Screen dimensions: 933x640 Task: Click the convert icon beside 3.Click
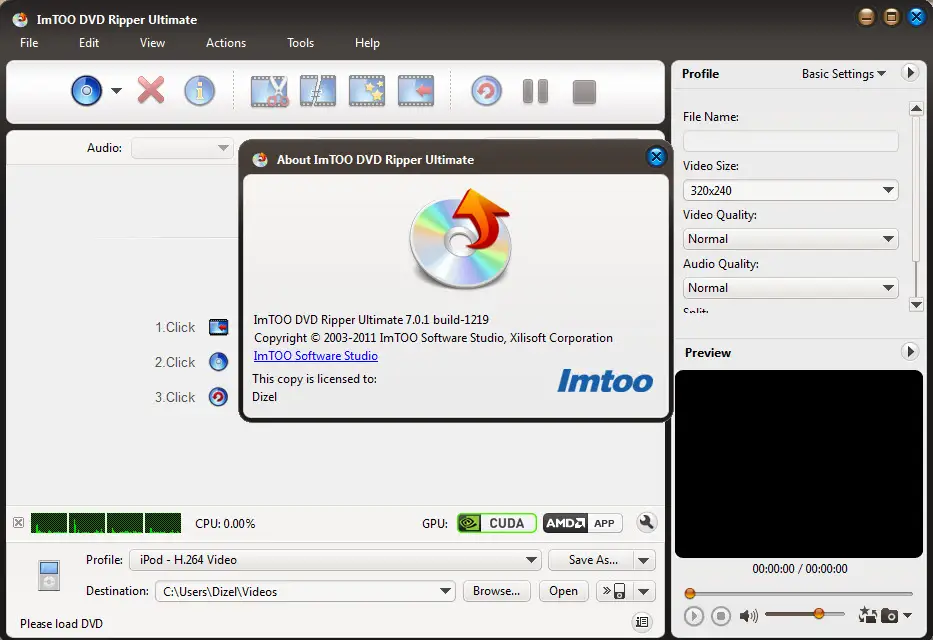(218, 397)
